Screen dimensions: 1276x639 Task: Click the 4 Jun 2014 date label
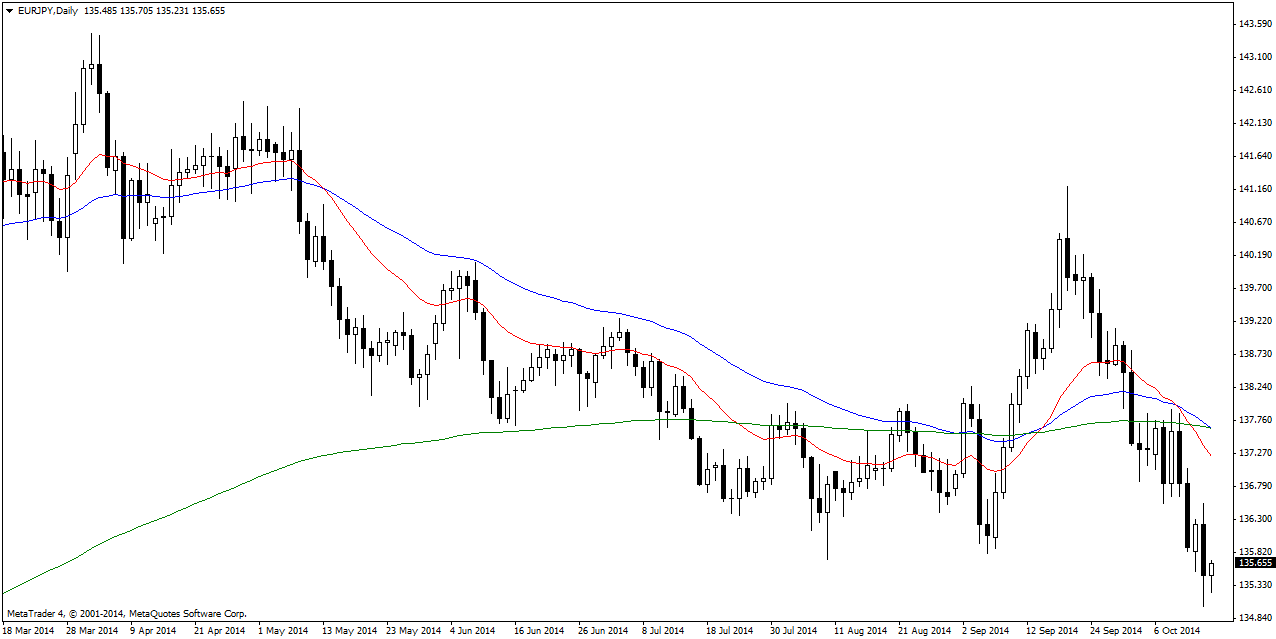pos(472,631)
